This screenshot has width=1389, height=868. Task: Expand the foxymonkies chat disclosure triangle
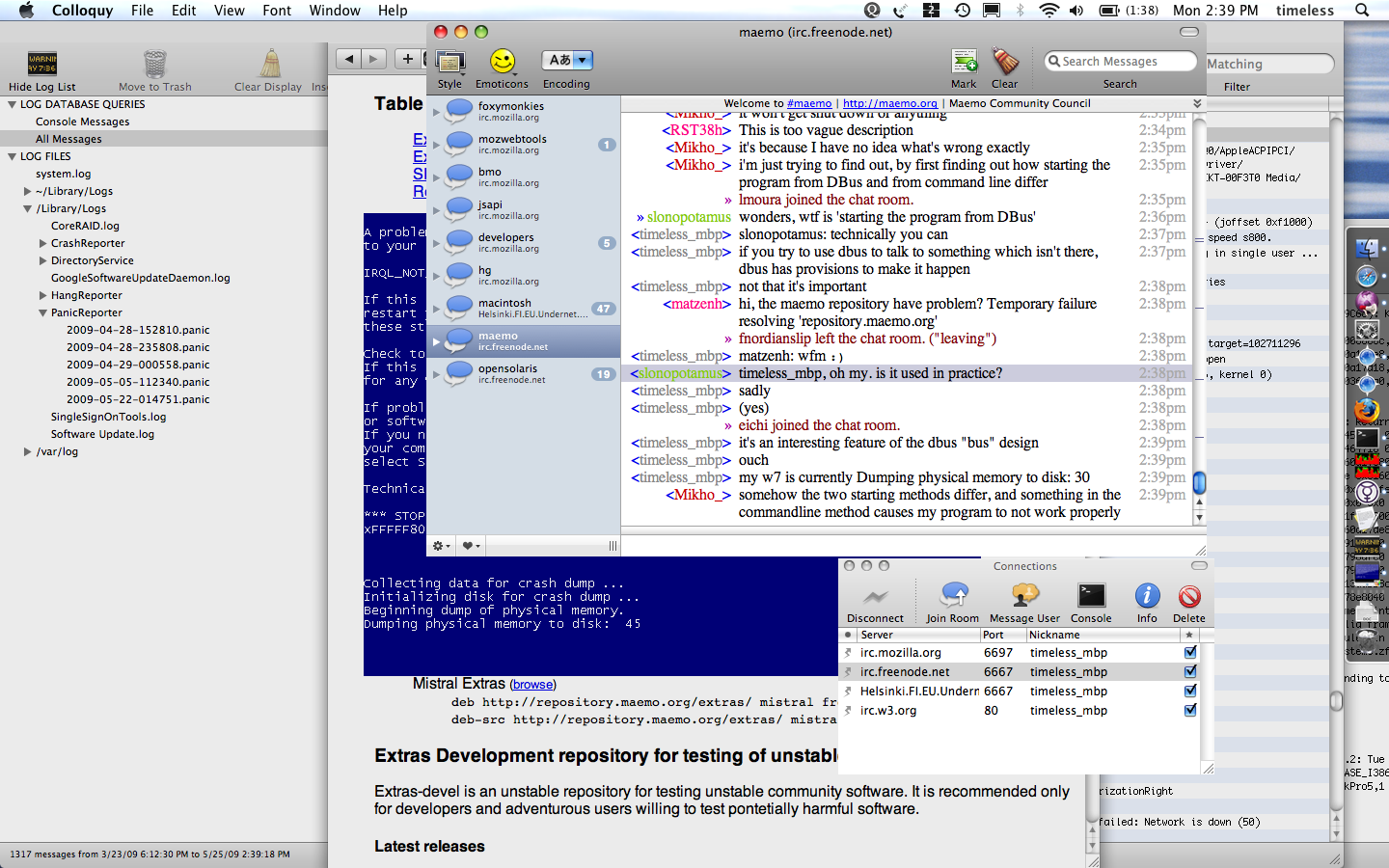[x=436, y=112]
